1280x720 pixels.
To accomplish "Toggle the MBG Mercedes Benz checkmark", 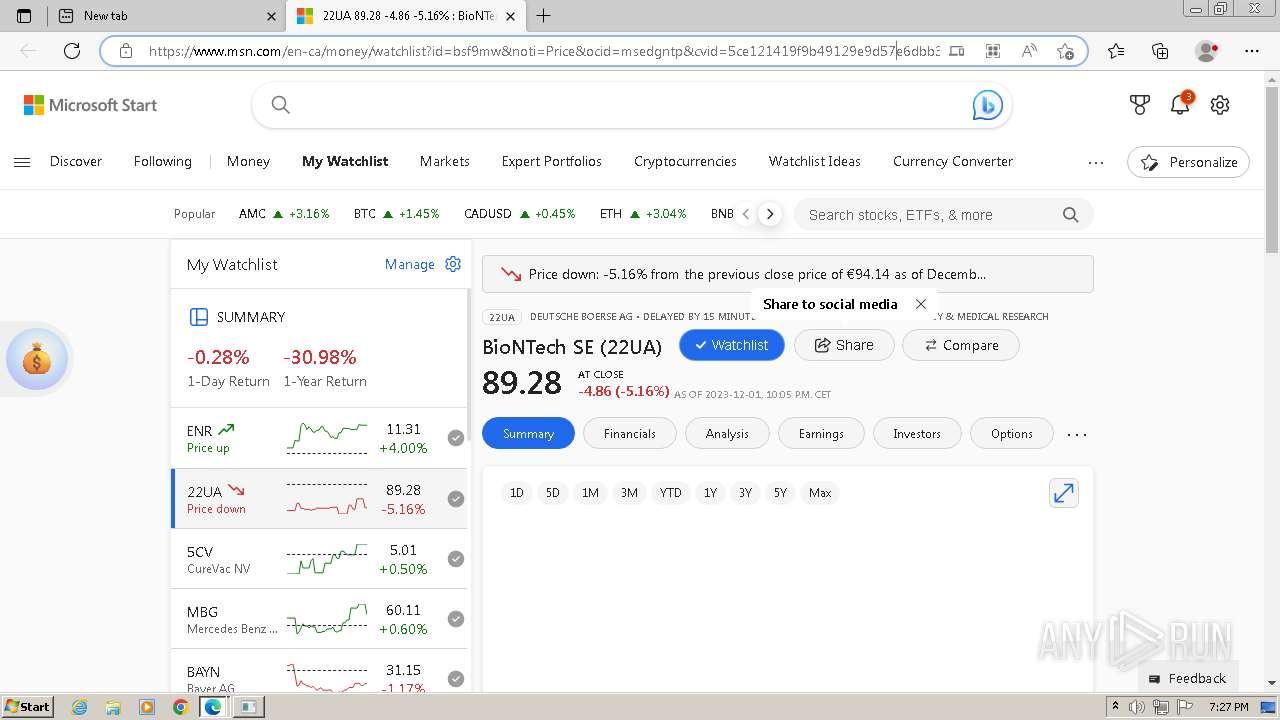I will coord(456,619).
